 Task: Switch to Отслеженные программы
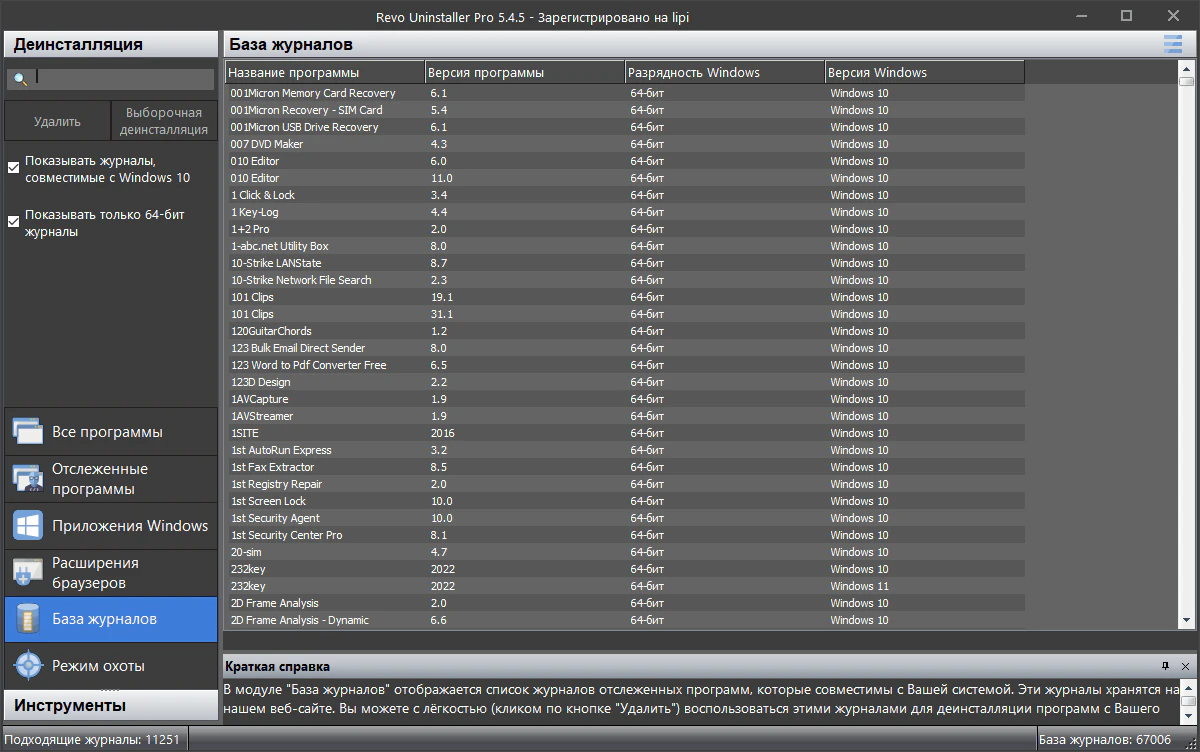[111, 479]
